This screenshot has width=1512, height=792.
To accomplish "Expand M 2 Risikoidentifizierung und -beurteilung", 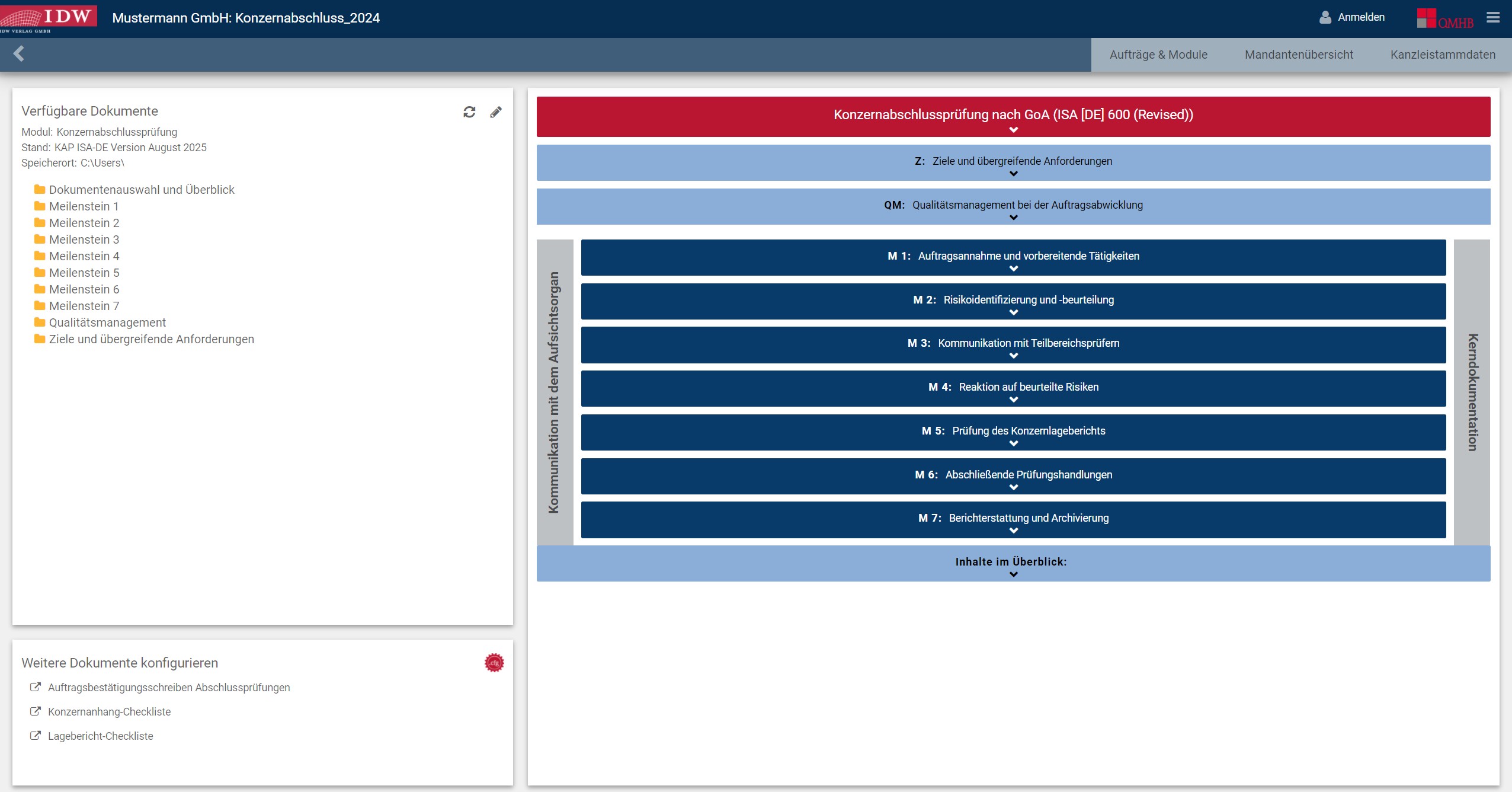I will tap(1013, 302).
